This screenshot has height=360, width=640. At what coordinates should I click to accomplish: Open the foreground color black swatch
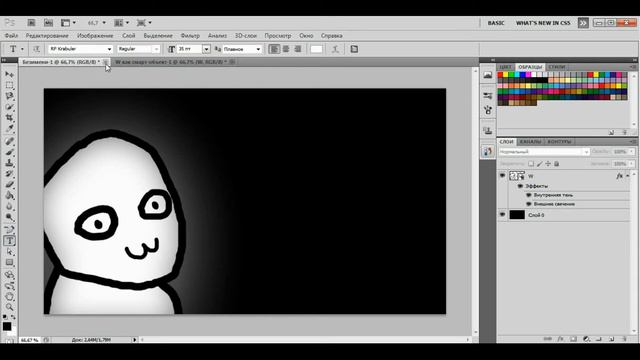(7, 326)
